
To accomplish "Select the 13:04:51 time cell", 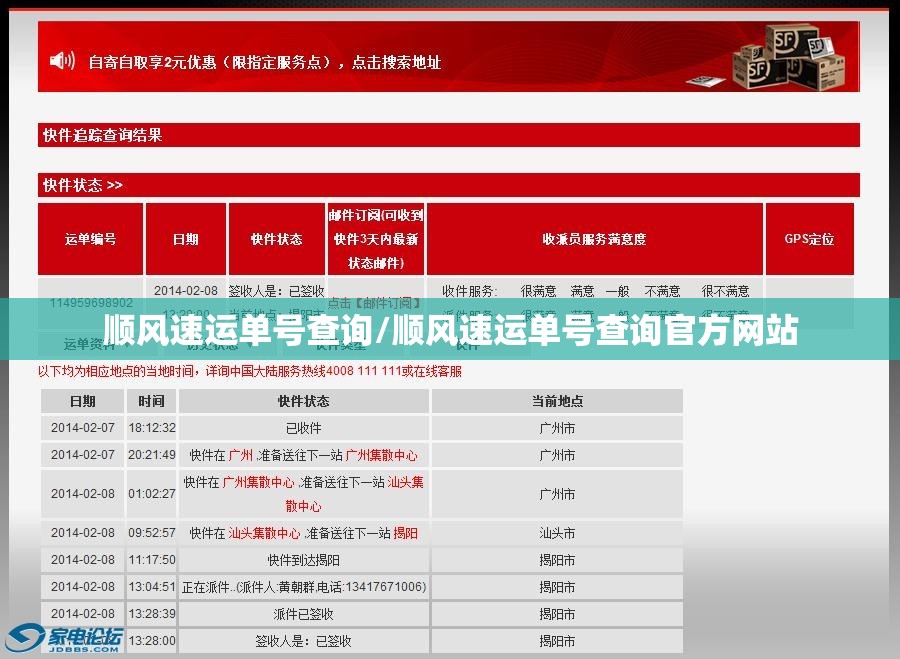I will [152, 587].
